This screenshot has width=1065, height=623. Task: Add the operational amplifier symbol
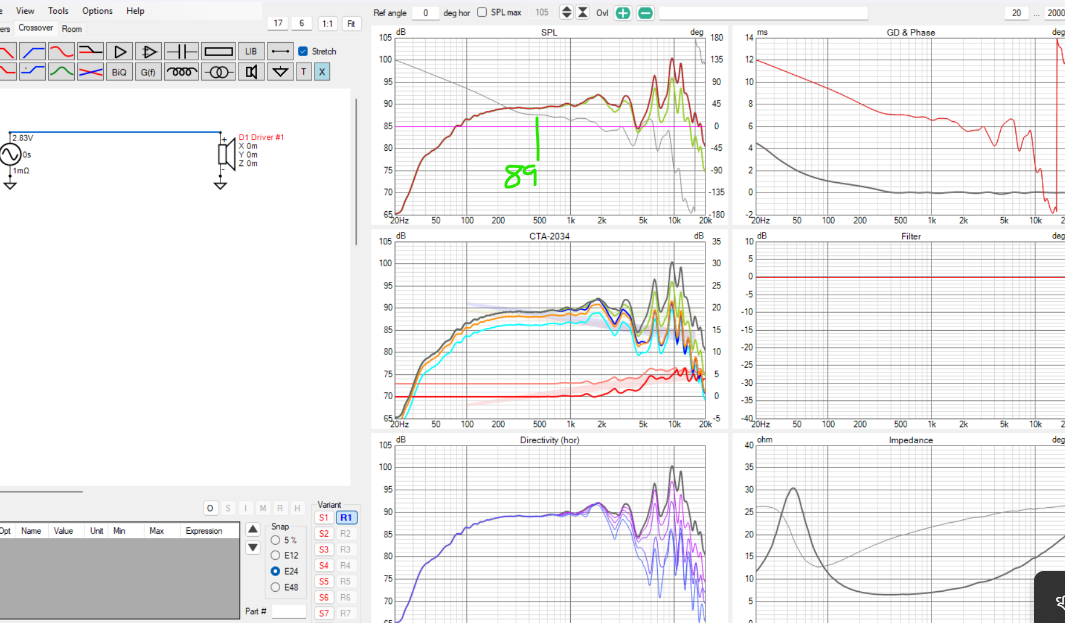[x=148, y=52]
